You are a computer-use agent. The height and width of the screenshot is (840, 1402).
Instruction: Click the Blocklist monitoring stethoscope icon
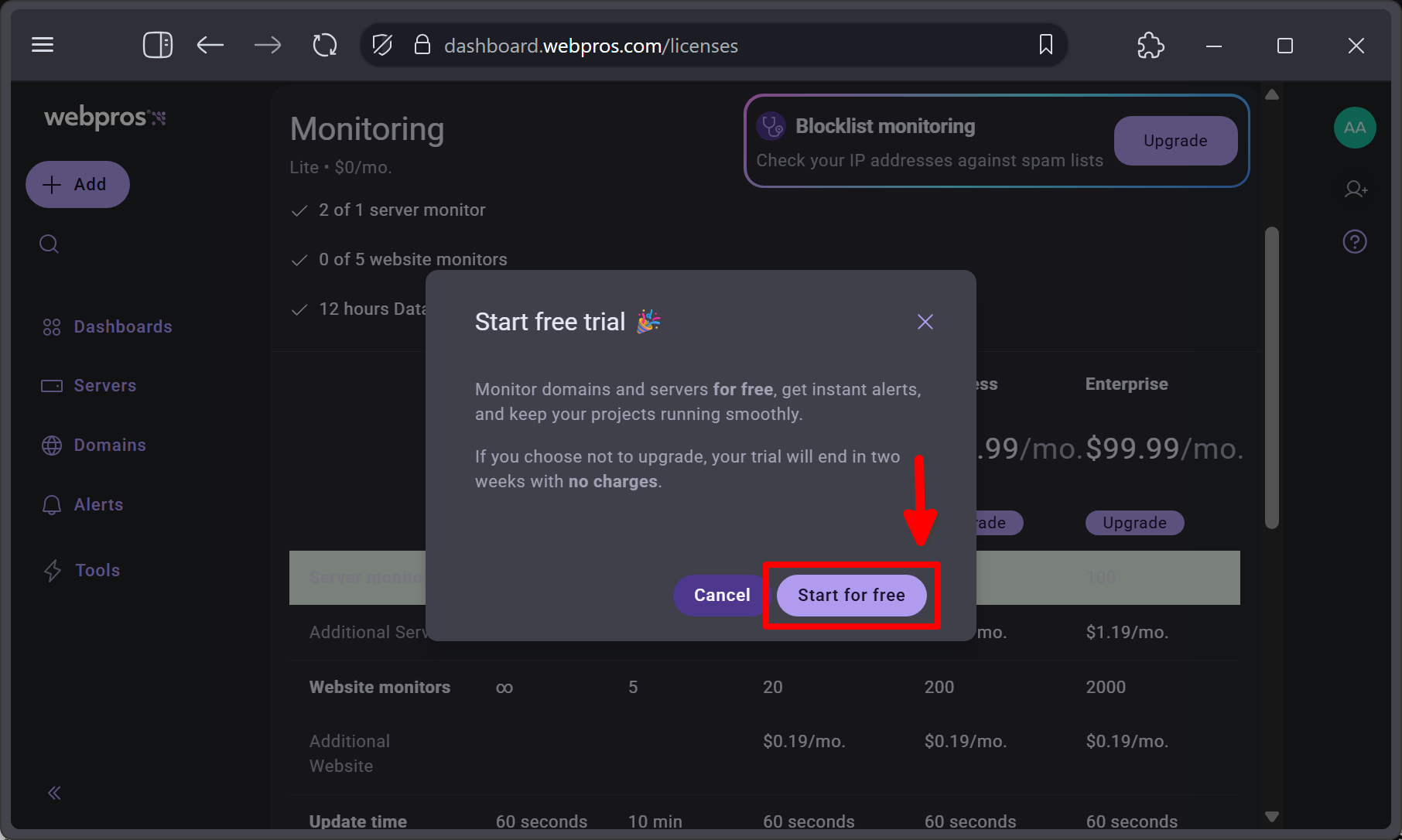point(772,126)
